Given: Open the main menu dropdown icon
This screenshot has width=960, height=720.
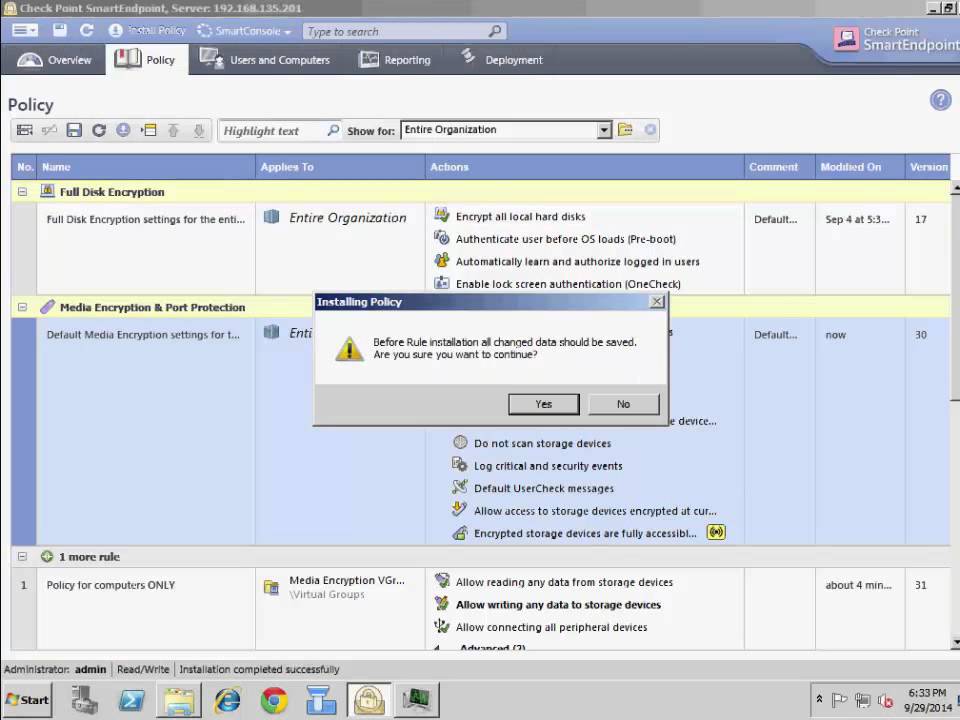Looking at the screenshot, I should point(25,30).
